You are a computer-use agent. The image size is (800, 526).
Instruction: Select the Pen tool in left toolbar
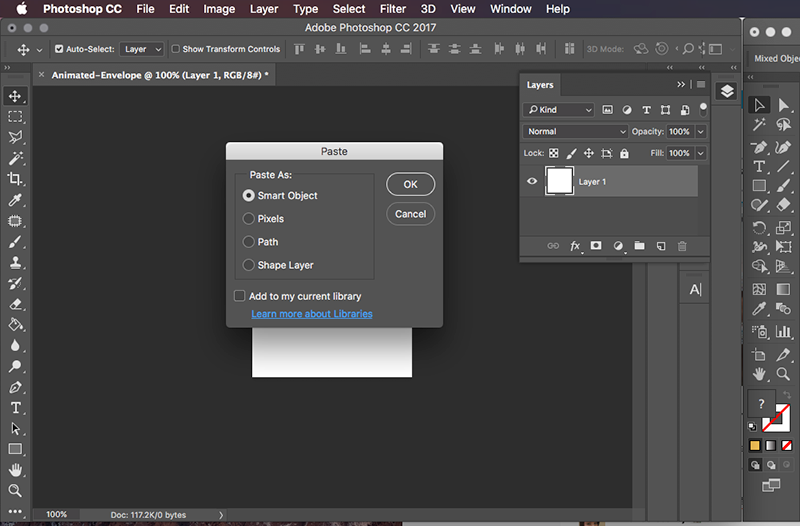15,387
